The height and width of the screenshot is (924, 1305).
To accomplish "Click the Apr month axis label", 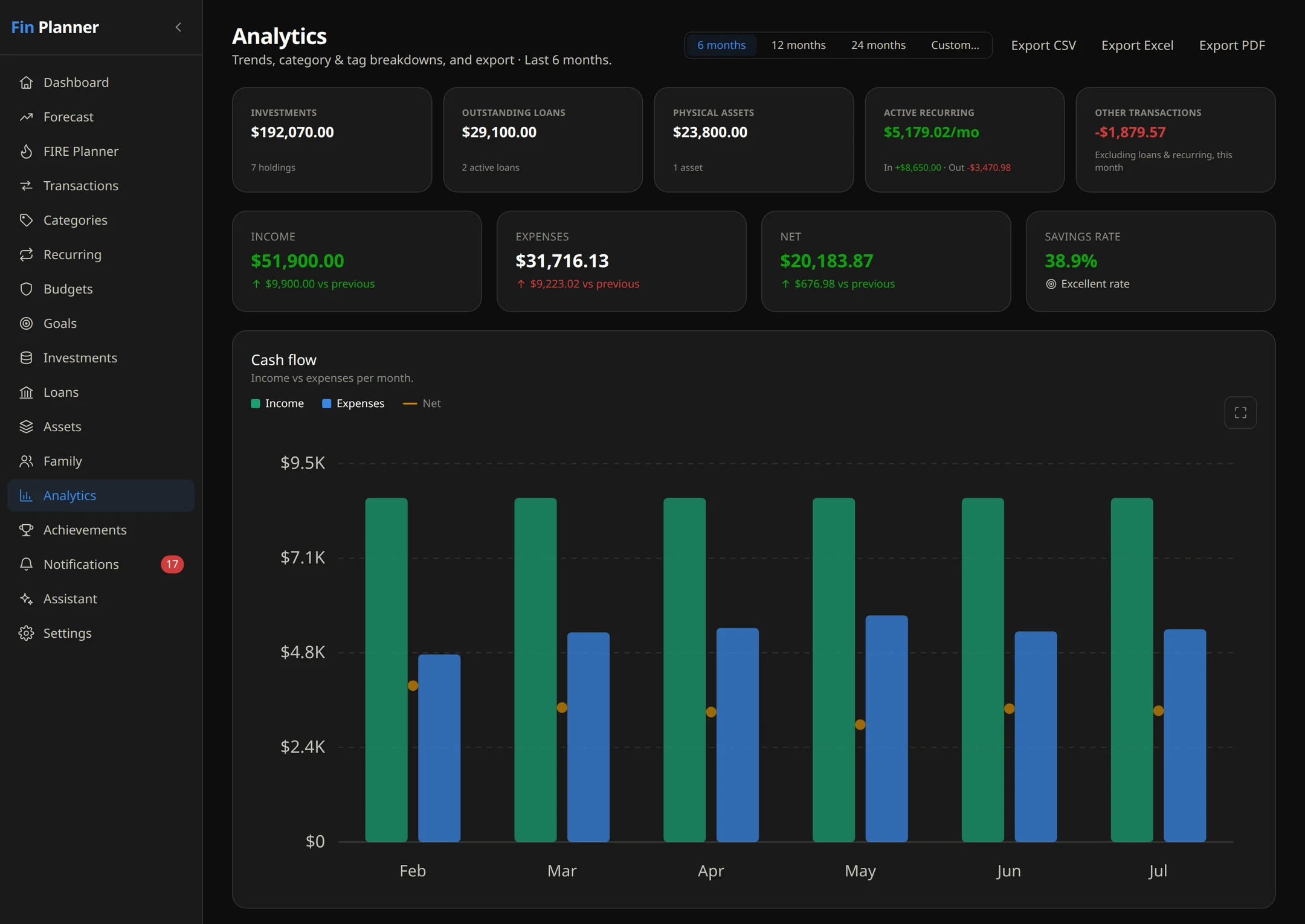I will [x=710, y=871].
